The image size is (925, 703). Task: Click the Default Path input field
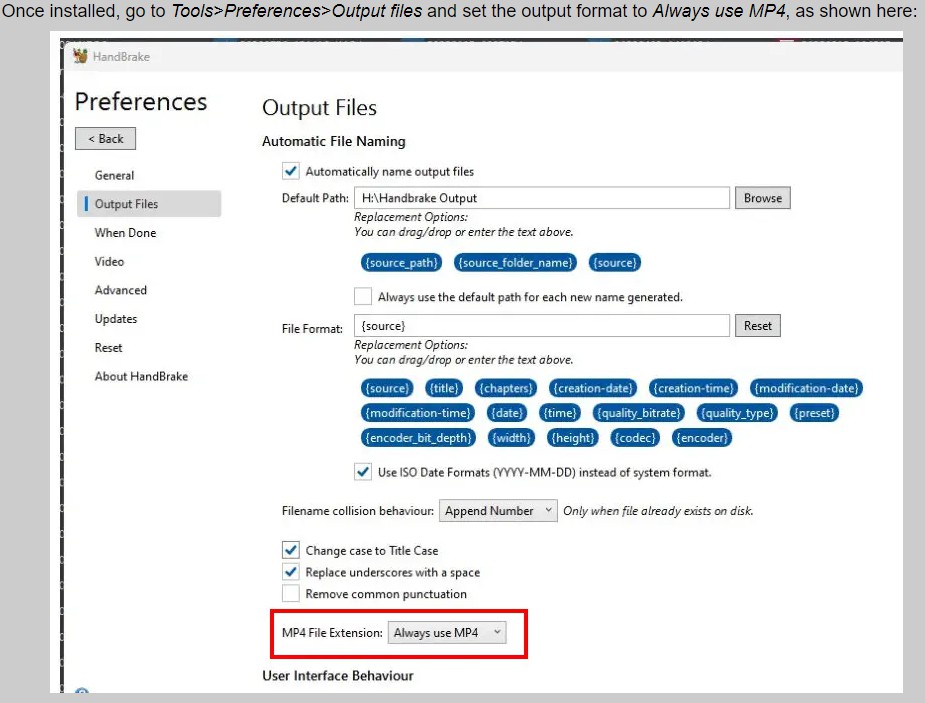(542, 198)
